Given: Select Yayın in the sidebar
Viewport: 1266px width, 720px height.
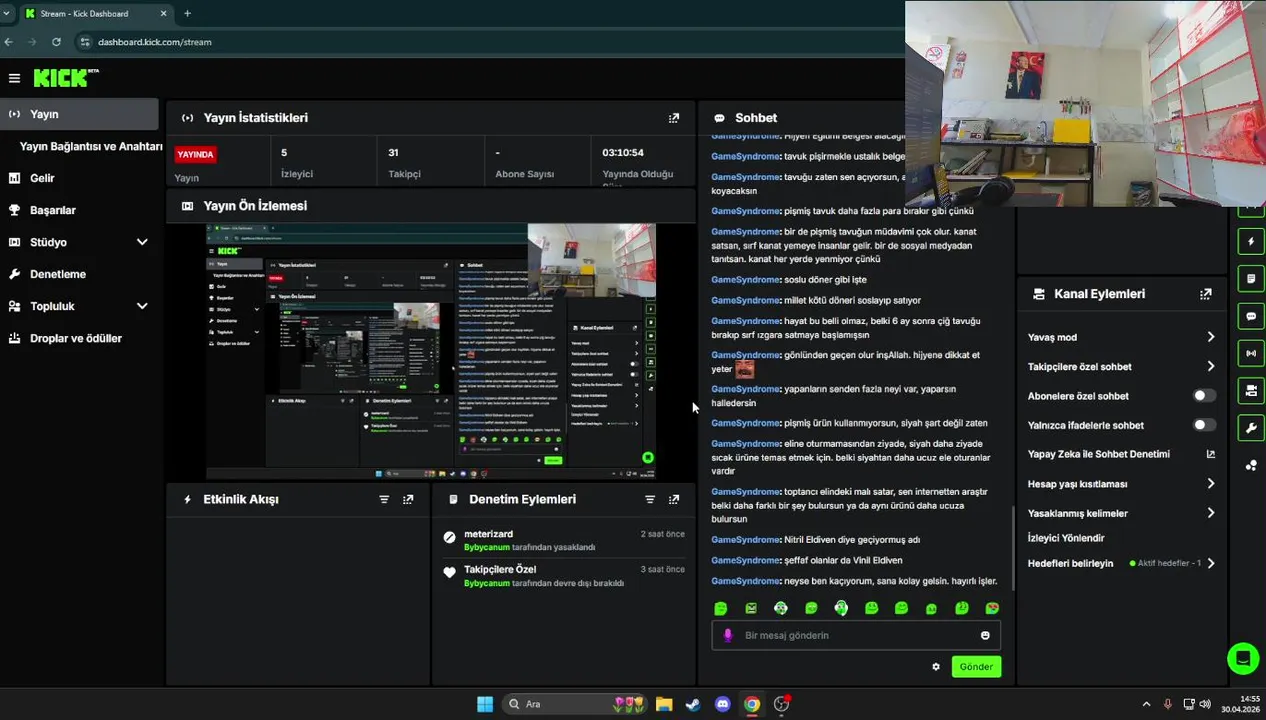Looking at the screenshot, I should 79,114.
